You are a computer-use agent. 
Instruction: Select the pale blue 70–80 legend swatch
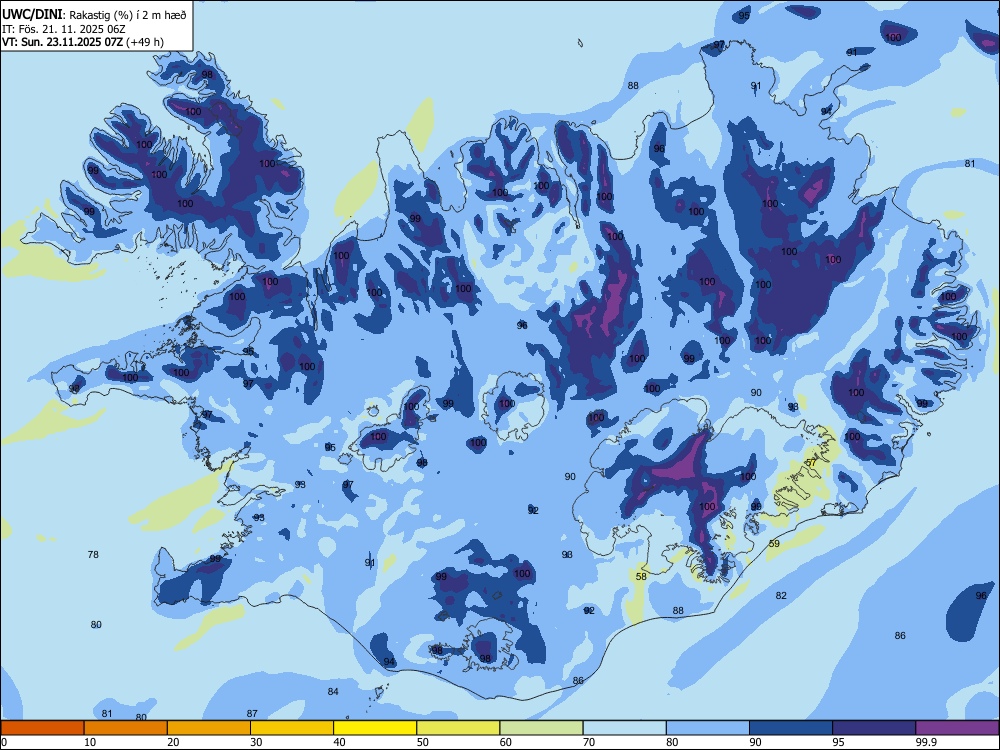point(625,728)
